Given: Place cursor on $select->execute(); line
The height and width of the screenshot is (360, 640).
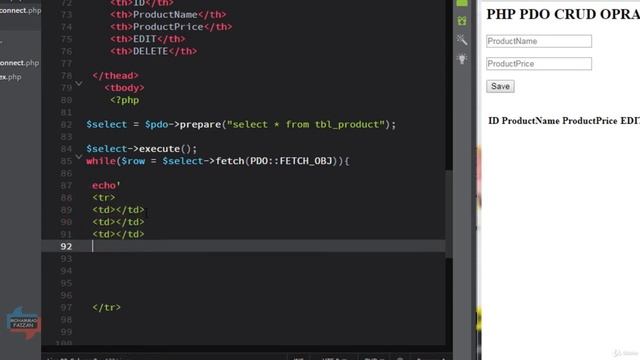Looking at the screenshot, I should pos(141,149).
